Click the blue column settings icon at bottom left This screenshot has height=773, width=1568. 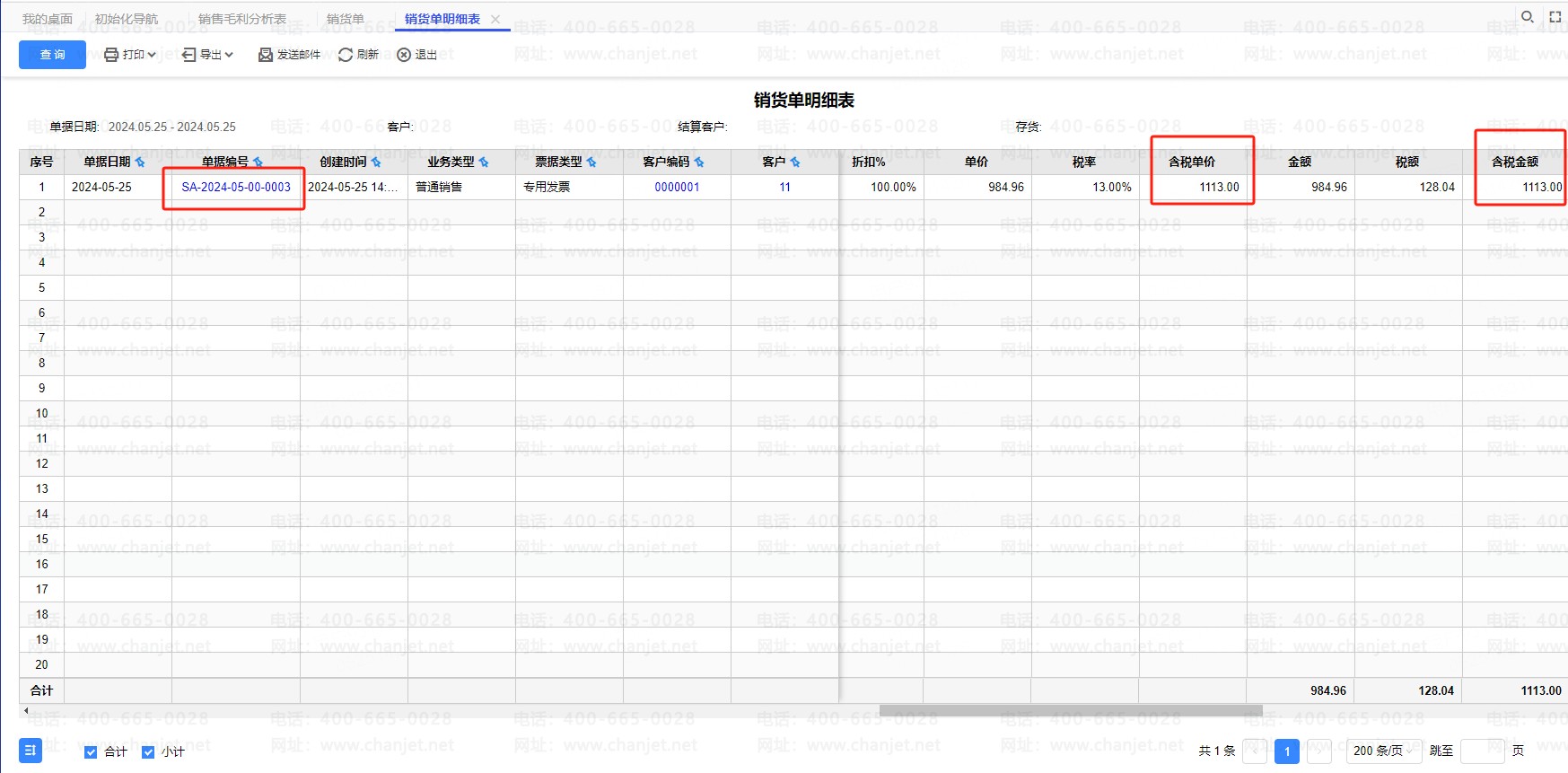tap(31, 751)
